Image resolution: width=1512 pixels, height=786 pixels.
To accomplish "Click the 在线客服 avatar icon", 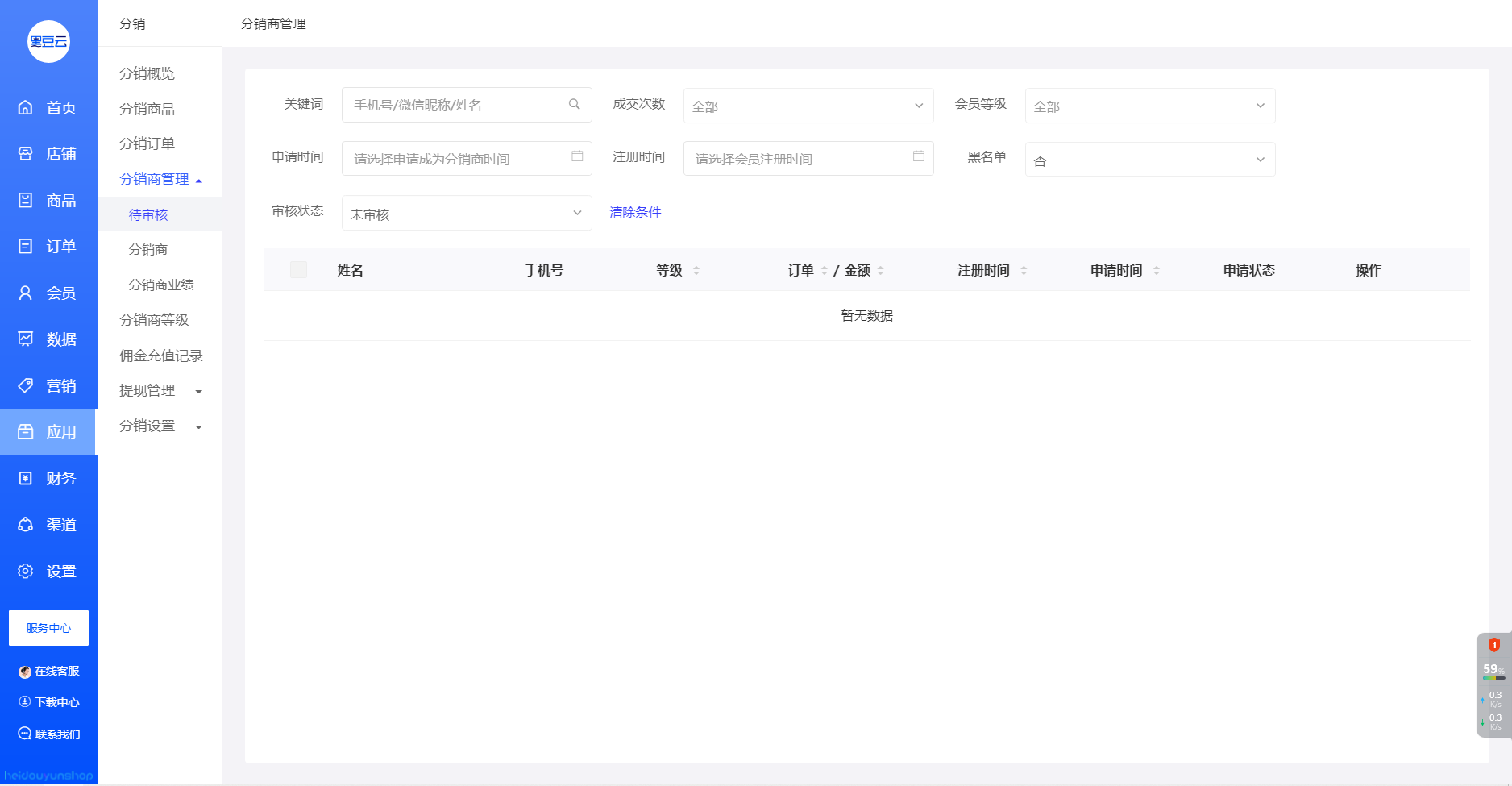I will (x=25, y=672).
